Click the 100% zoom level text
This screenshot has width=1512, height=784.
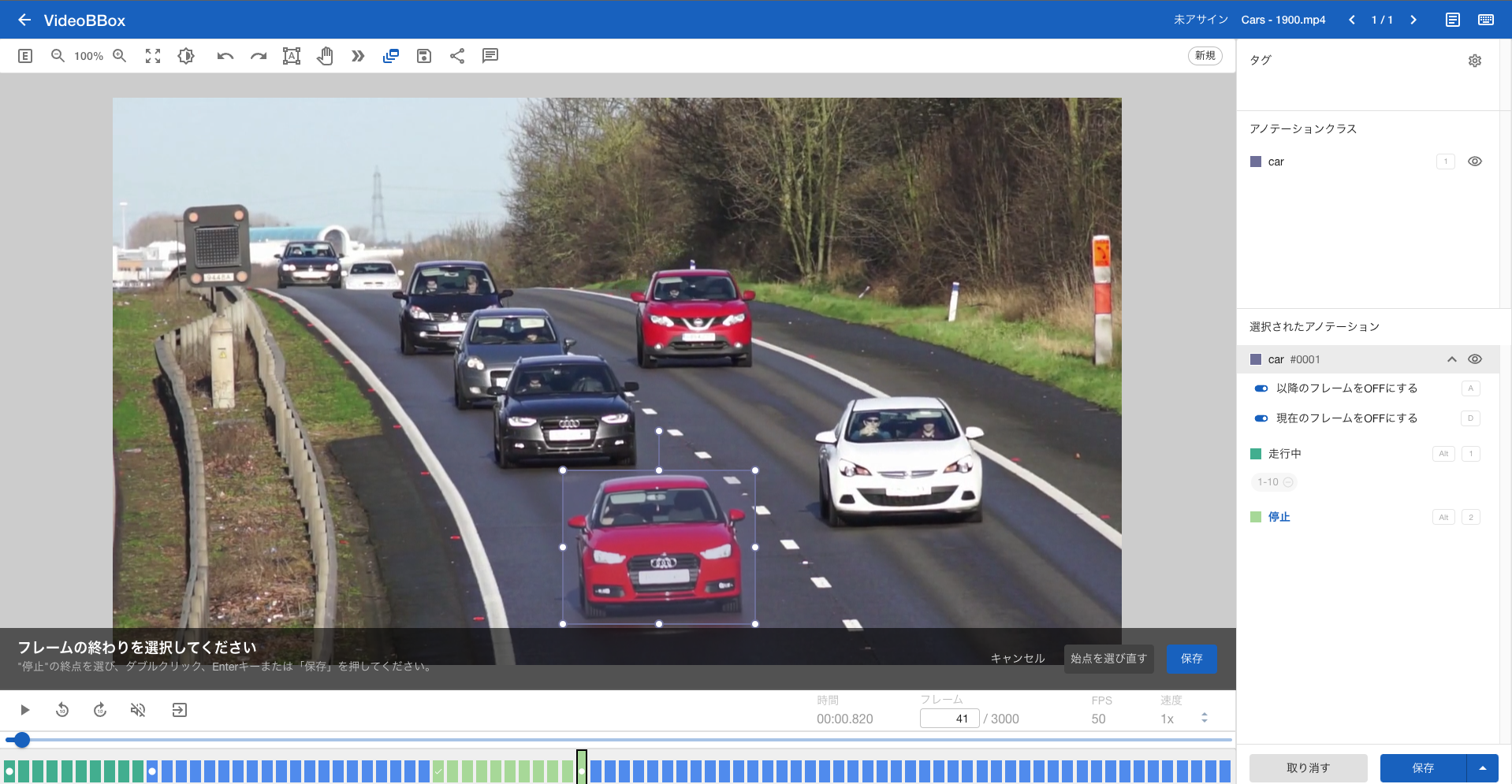88,56
